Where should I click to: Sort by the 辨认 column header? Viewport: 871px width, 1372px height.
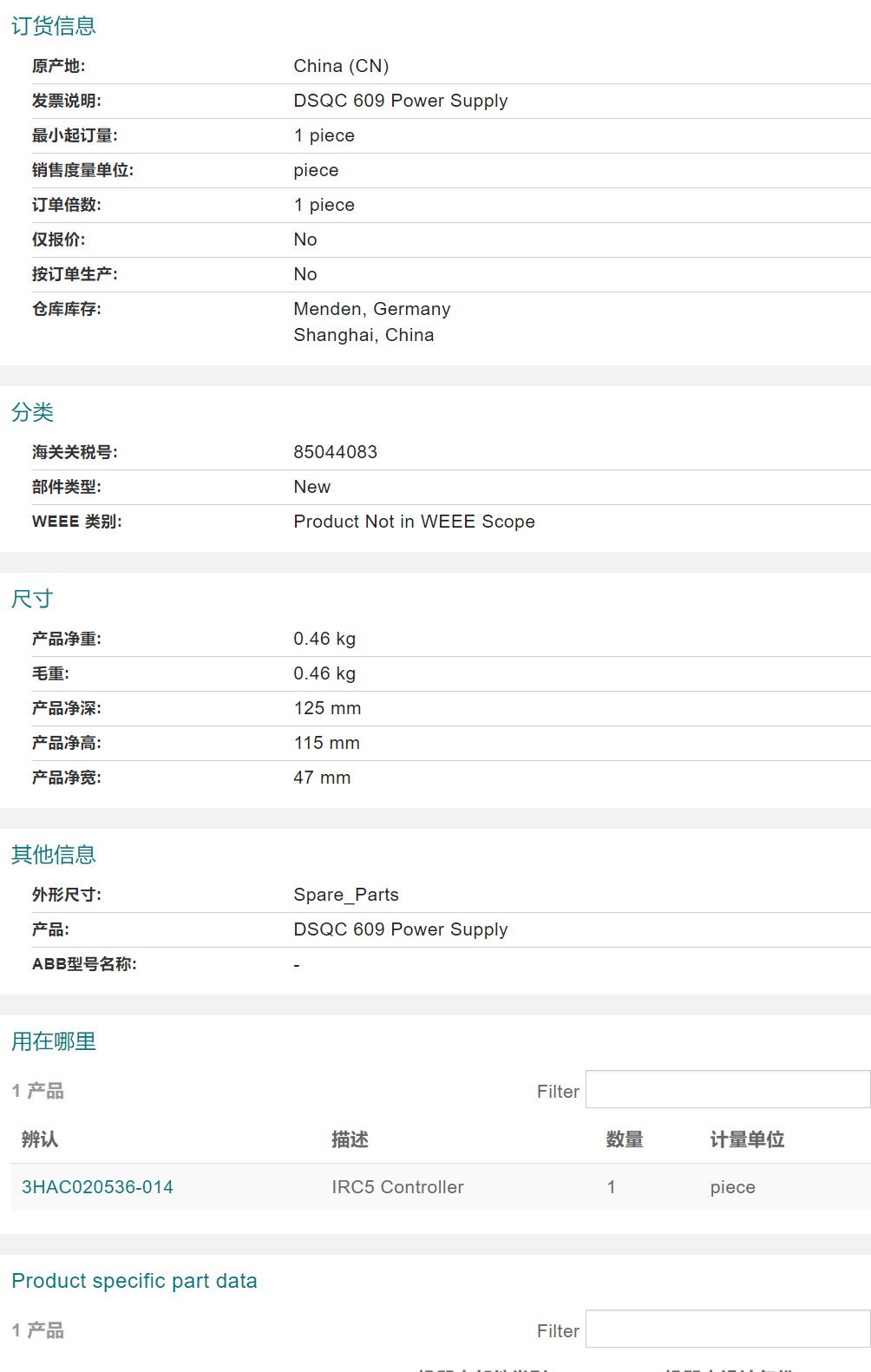pyautogui.click(x=40, y=1139)
